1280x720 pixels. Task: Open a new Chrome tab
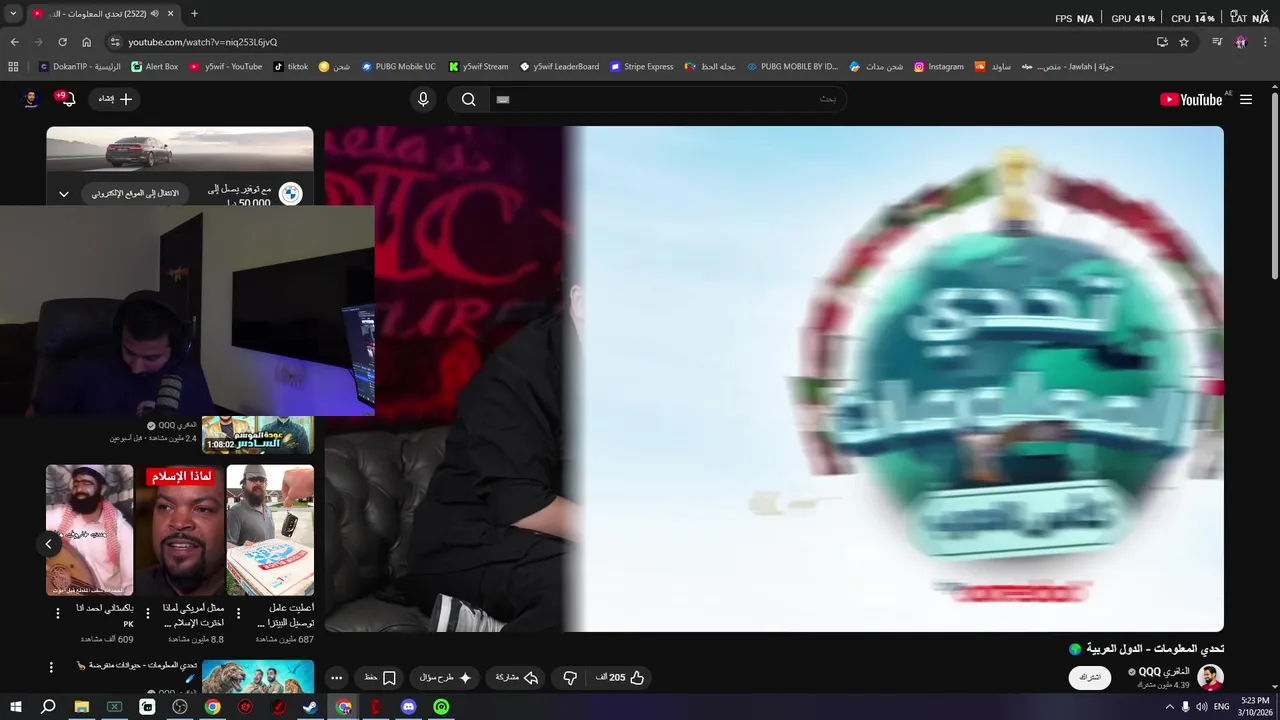(x=194, y=14)
